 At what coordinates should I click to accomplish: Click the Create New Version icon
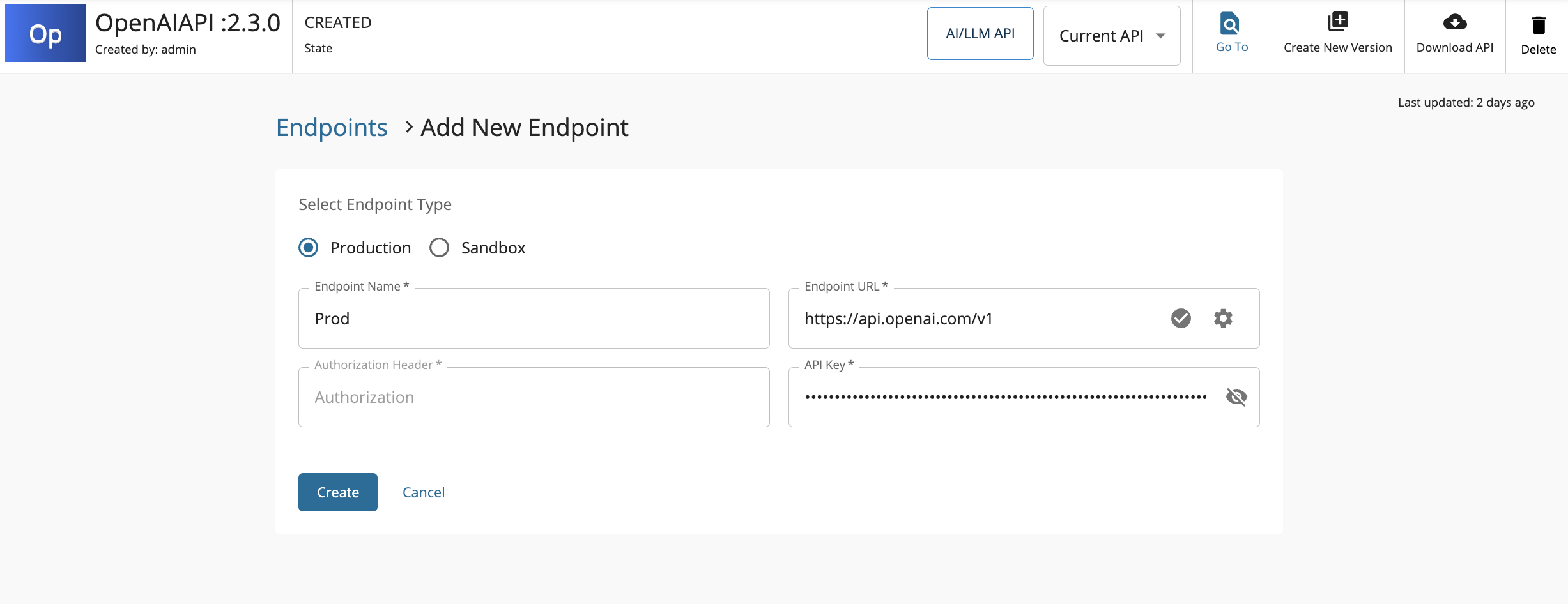click(1337, 22)
